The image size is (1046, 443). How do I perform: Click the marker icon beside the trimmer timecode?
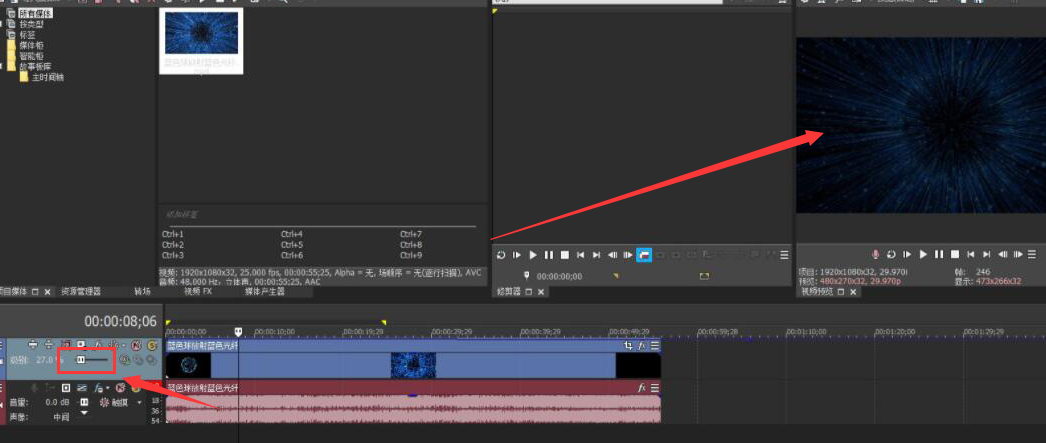coord(526,276)
